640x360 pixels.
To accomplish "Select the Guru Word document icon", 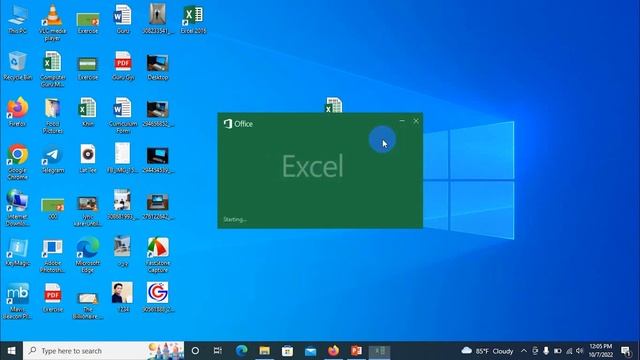I will pyautogui.click(x=123, y=19).
